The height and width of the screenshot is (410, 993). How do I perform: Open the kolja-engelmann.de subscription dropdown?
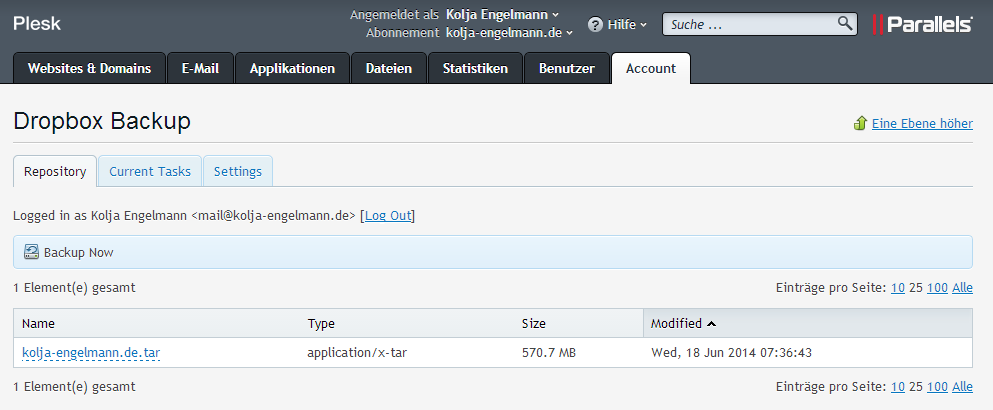pos(509,32)
